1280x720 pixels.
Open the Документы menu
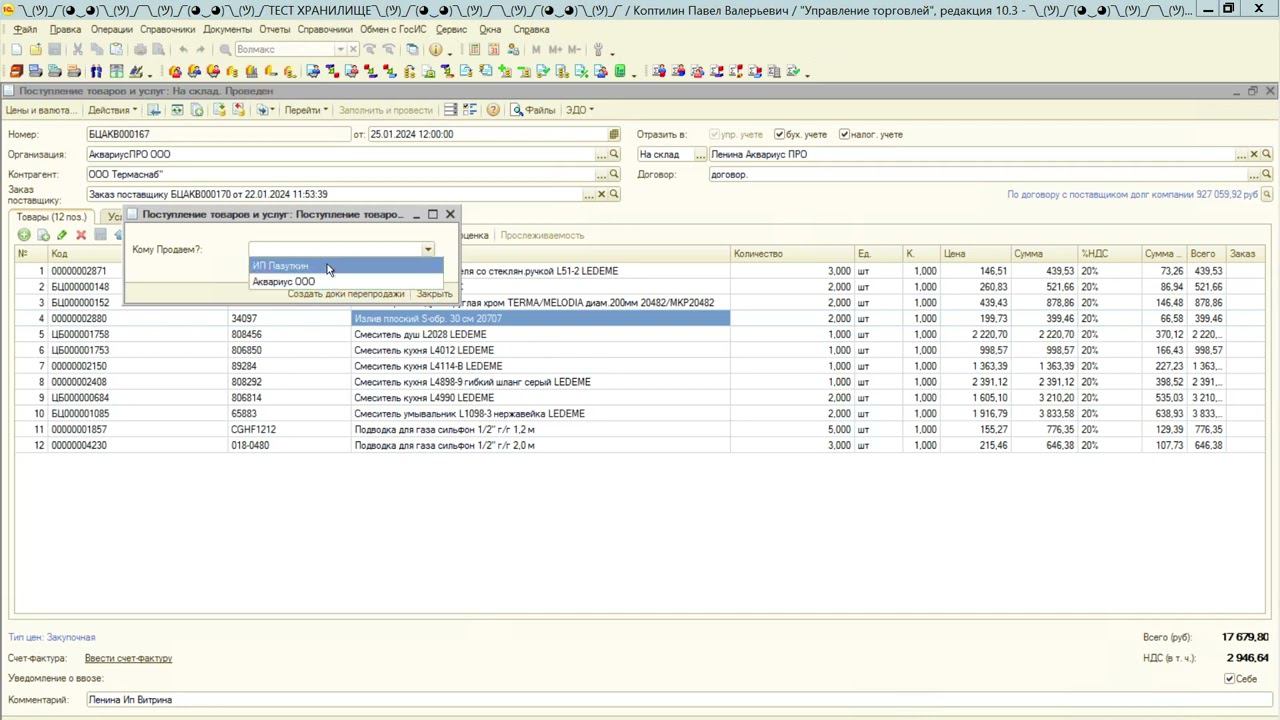227,29
